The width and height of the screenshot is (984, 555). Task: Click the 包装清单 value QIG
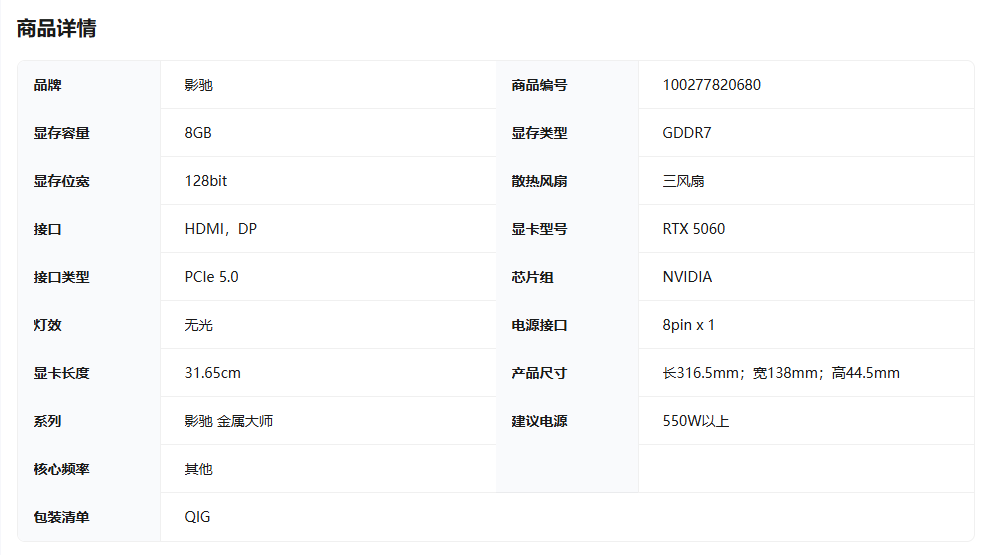click(197, 517)
